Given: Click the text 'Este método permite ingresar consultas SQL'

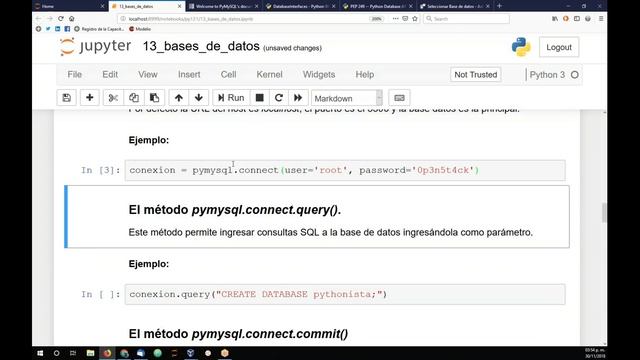Looking at the screenshot, I should click(223, 232).
